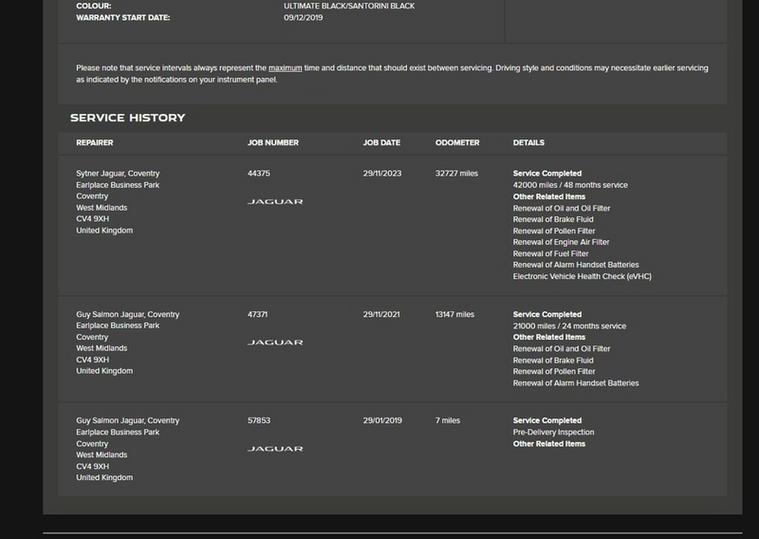Click the Jaguar logo beside job 44375
This screenshot has width=759, height=539.
275,202
